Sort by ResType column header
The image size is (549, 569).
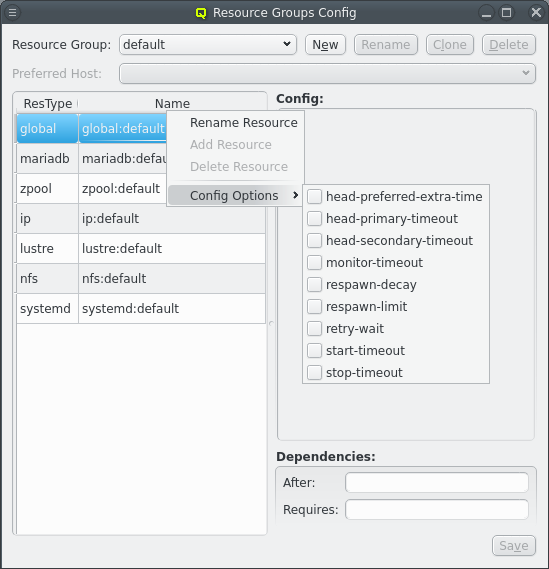pyautogui.click(x=48, y=104)
